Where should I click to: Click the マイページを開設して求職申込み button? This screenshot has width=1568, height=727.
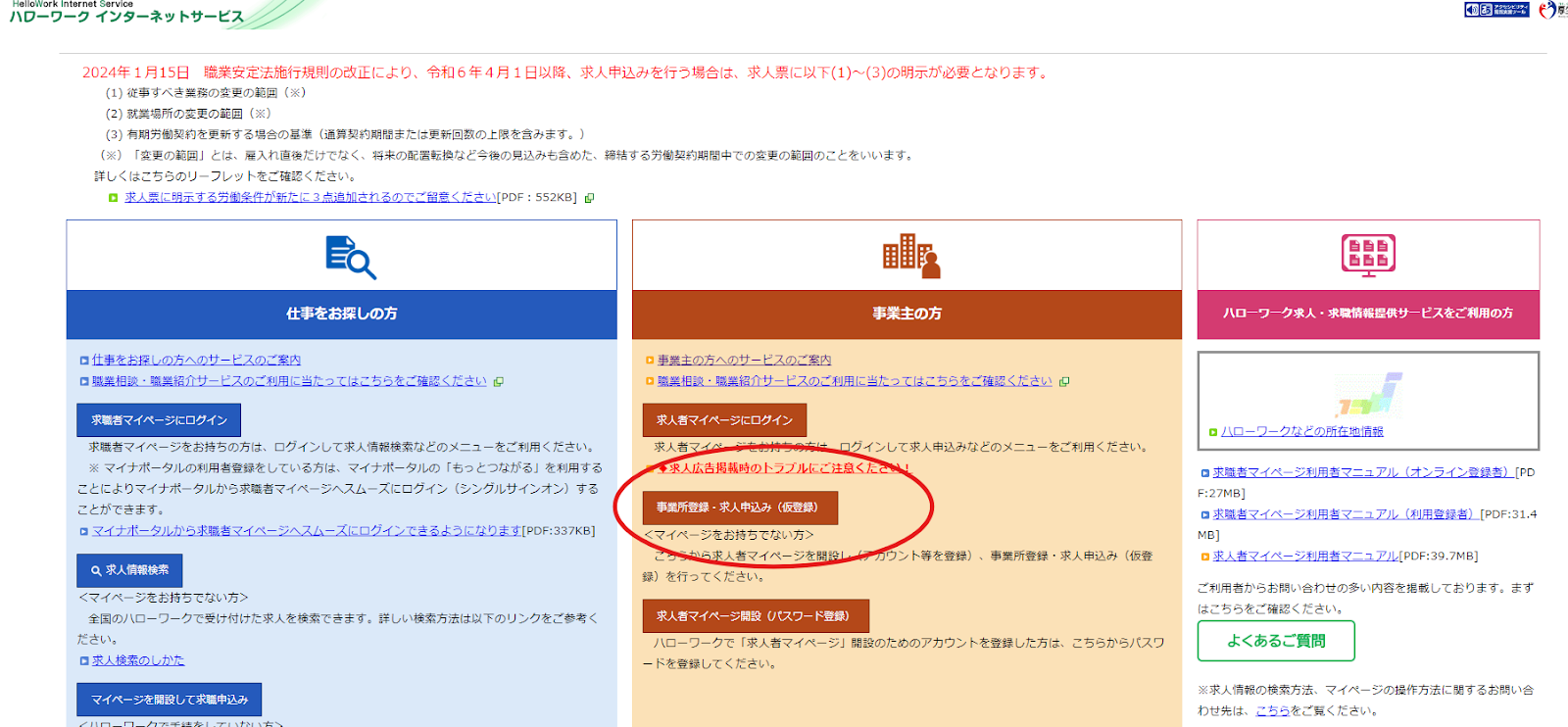click(170, 700)
